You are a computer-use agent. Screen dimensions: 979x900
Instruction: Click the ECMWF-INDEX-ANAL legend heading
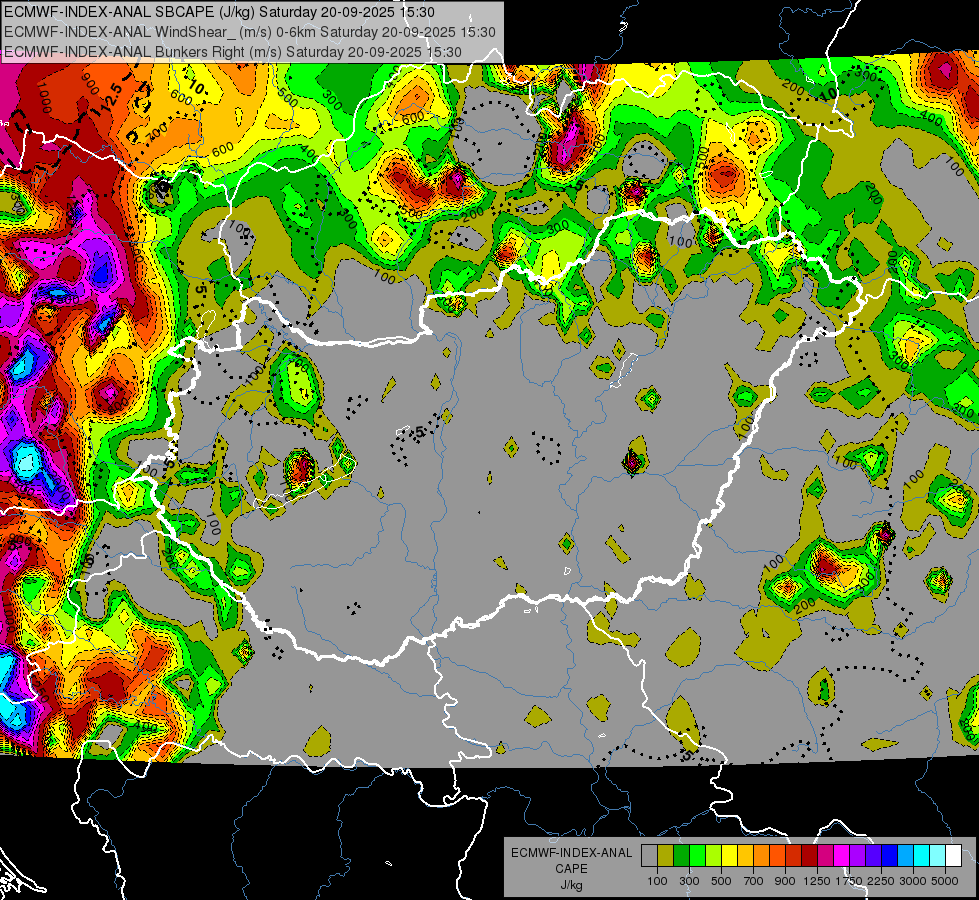coord(571,853)
